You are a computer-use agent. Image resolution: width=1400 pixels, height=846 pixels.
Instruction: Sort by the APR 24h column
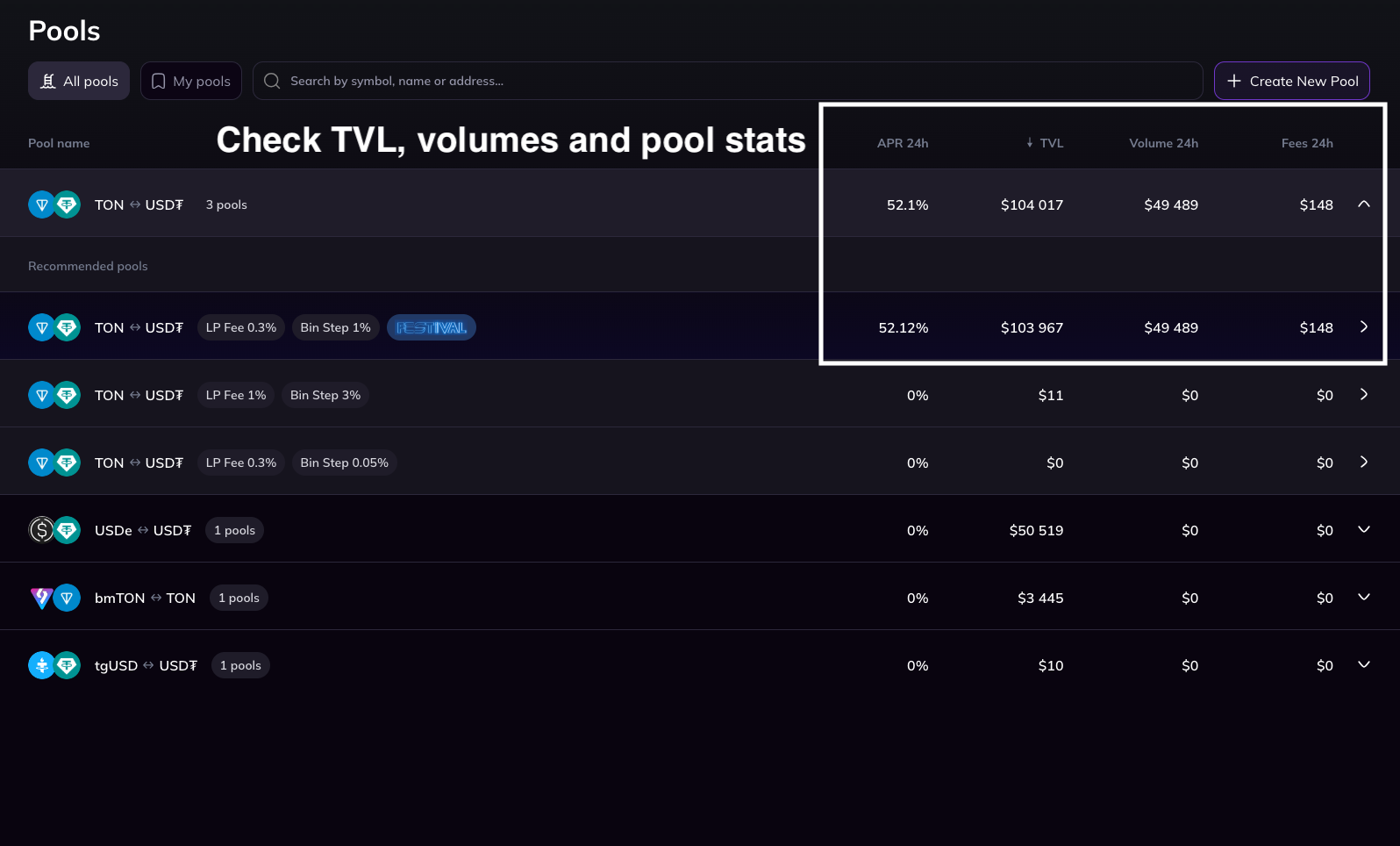click(902, 143)
